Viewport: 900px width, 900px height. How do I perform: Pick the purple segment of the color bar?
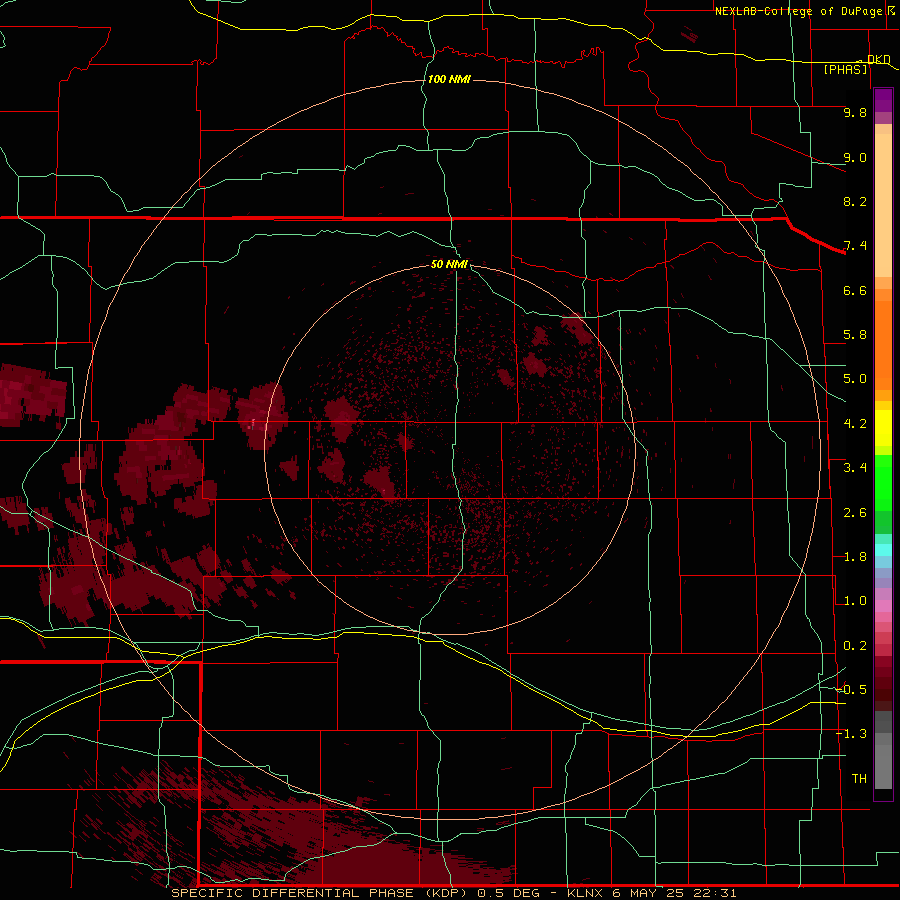coord(883,100)
